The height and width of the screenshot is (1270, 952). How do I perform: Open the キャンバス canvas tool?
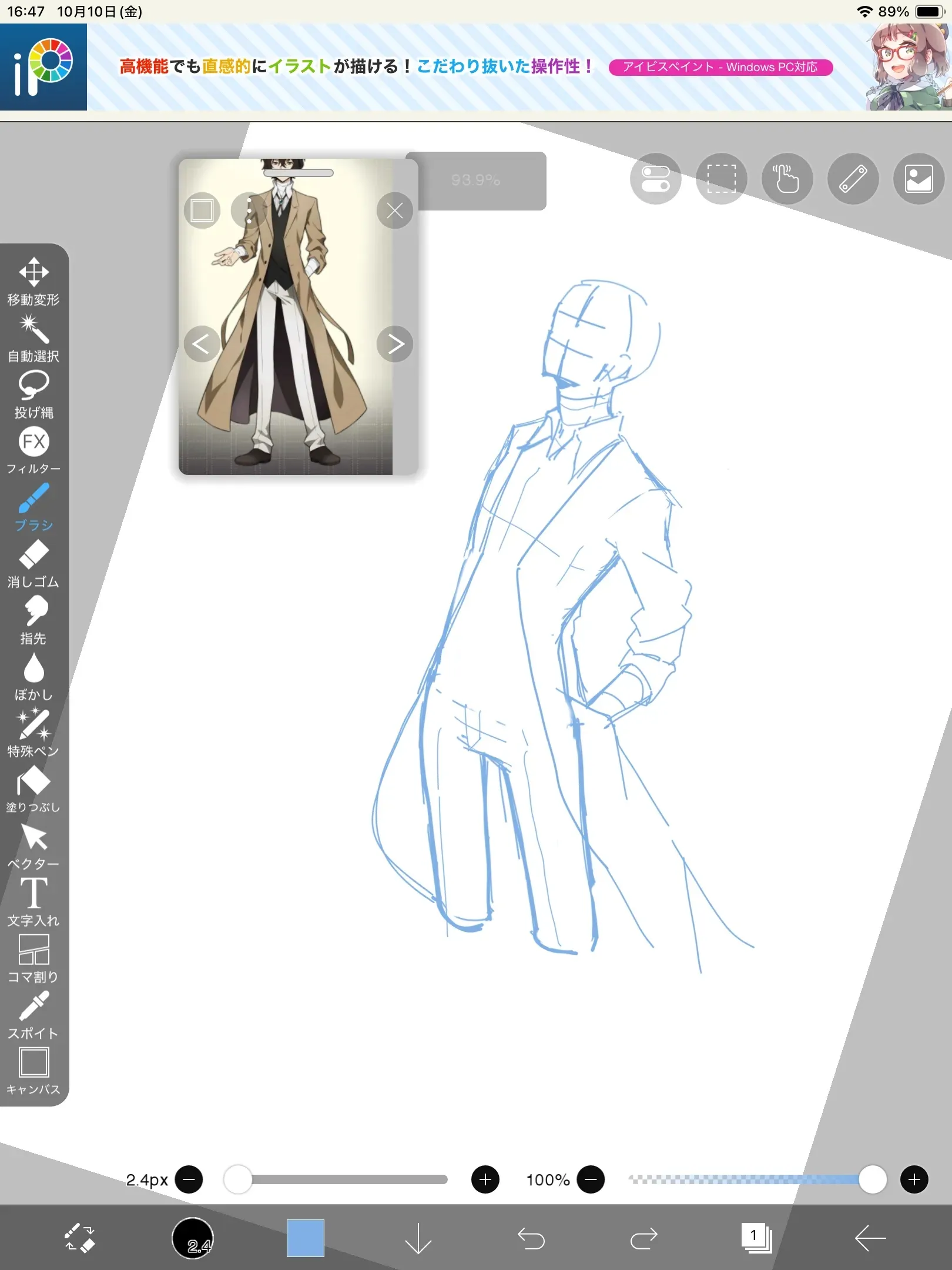(33, 1072)
